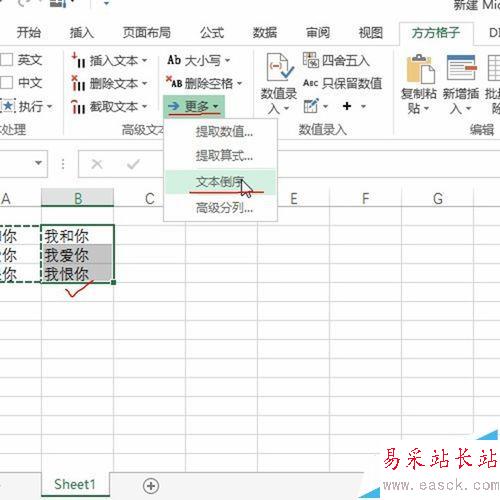500x500 pixels.
Task: Expand the 截取文本 dropdown arrow
Action: 144,107
